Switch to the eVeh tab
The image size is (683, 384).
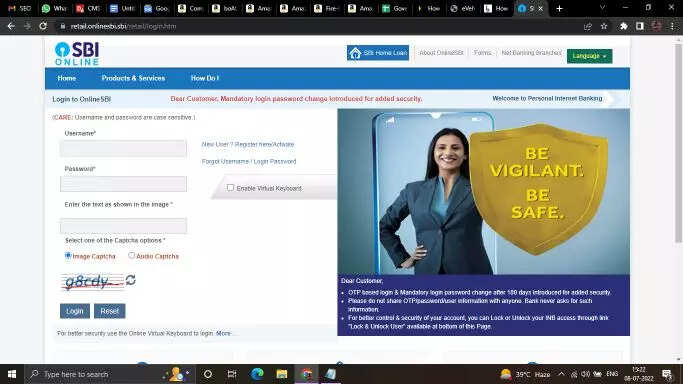463,8
